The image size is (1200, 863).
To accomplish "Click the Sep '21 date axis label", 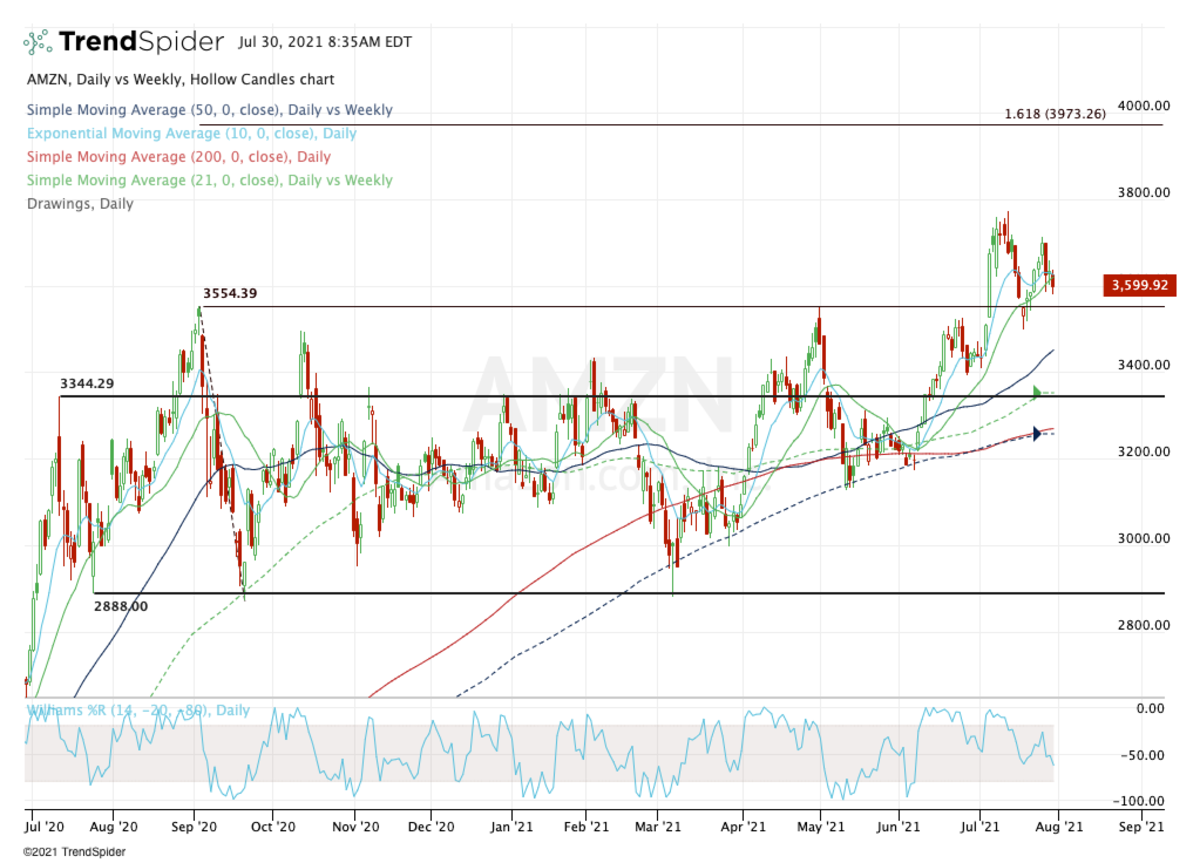I will pos(1140,827).
